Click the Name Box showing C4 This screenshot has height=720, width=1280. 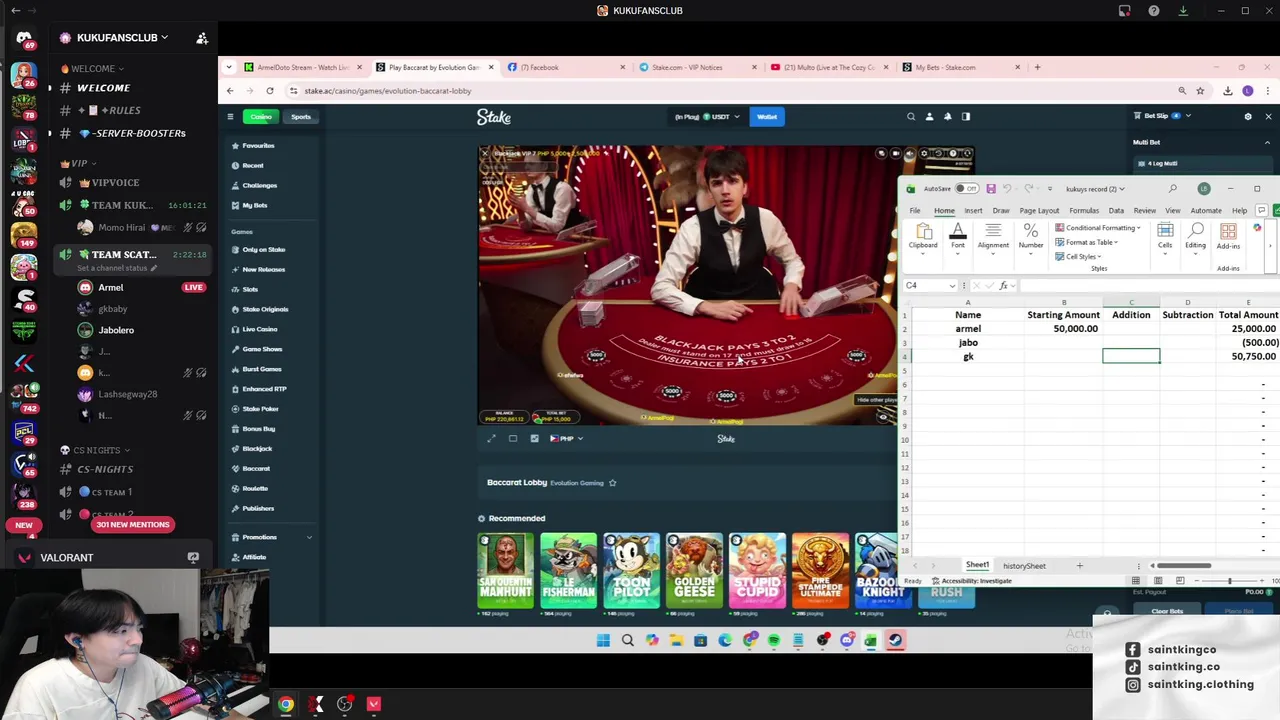(x=930, y=286)
